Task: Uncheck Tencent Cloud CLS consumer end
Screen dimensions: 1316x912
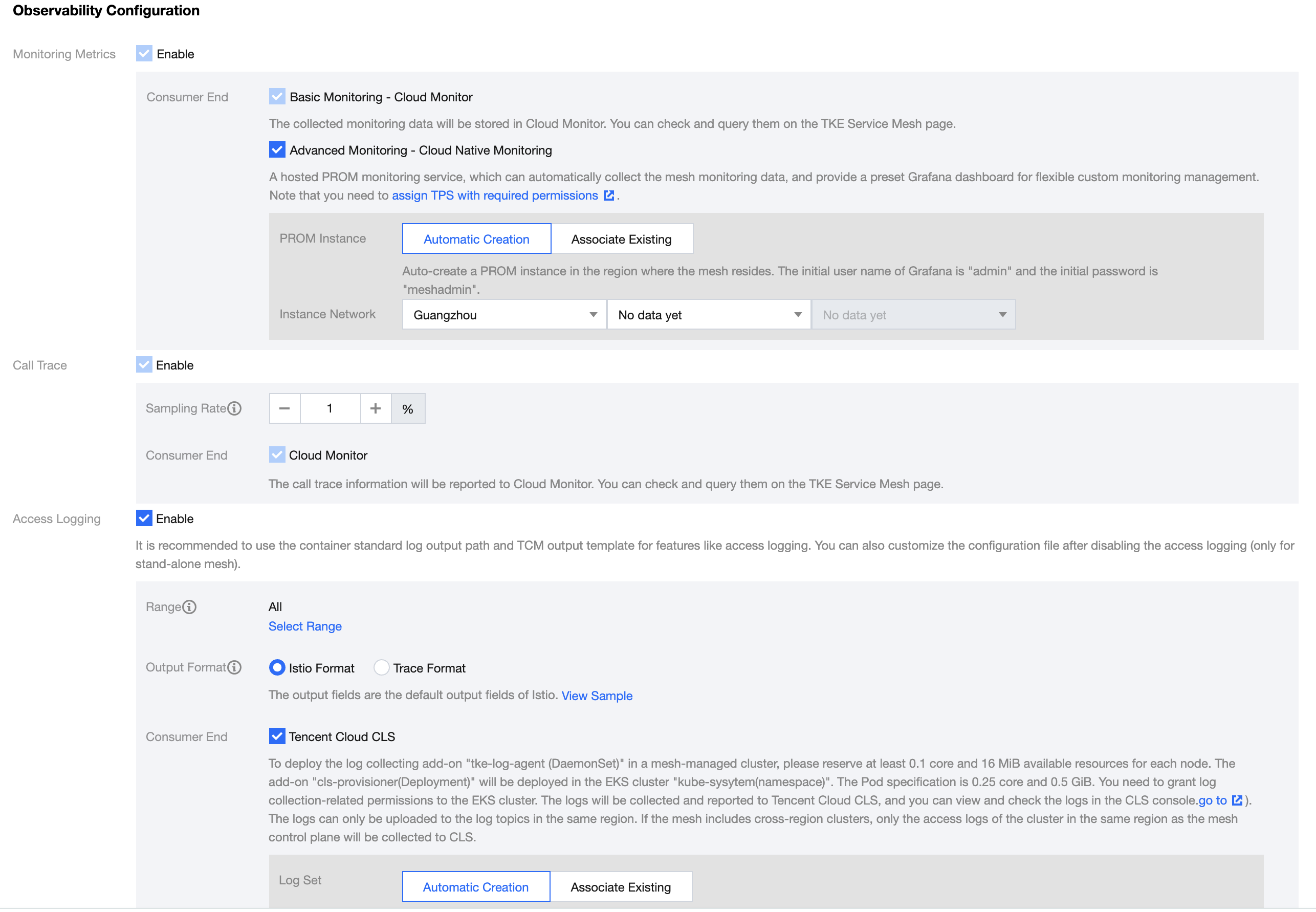Action: click(x=277, y=736)
